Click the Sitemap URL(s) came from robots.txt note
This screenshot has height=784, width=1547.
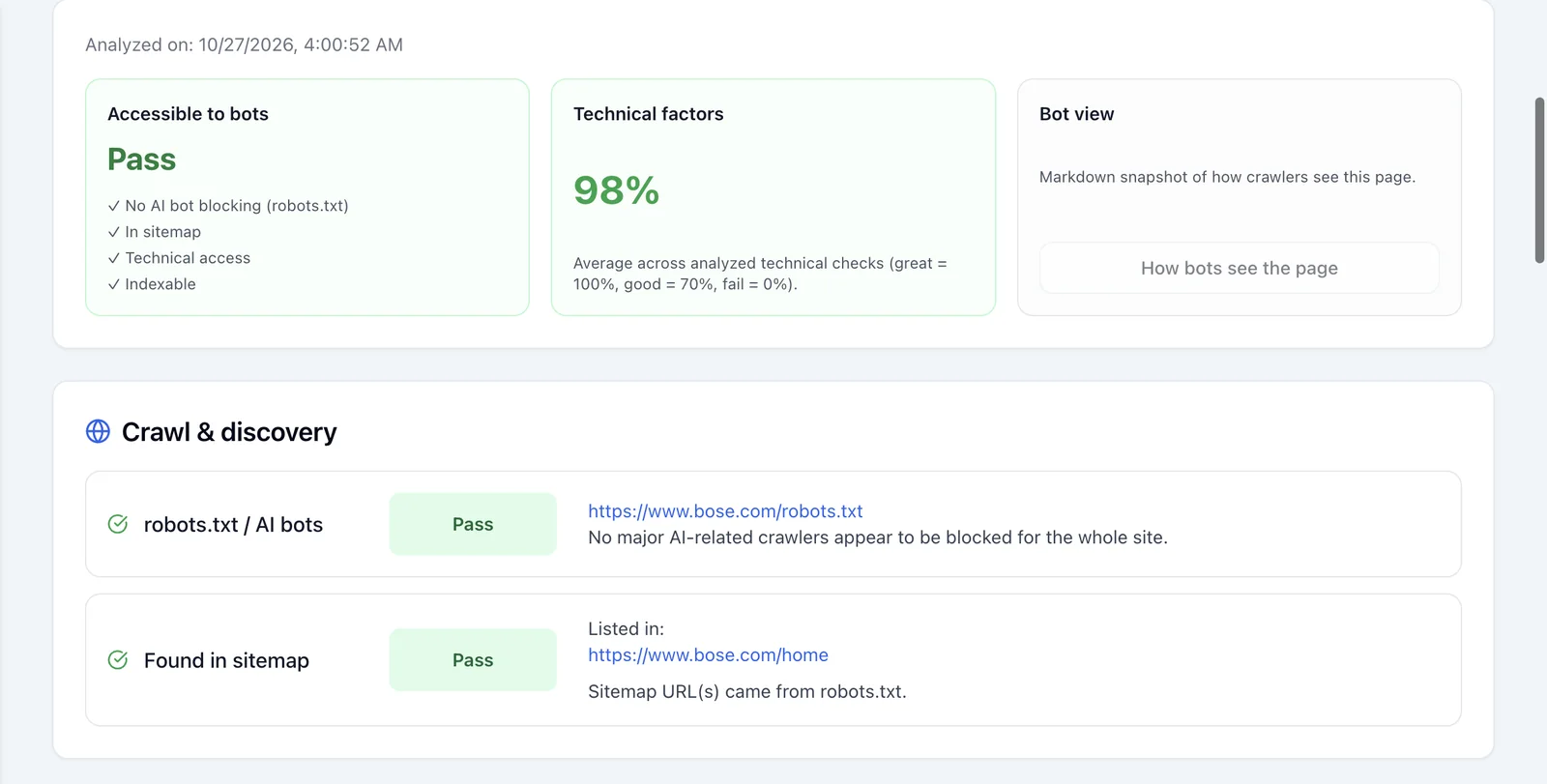[x=747, y=692]
